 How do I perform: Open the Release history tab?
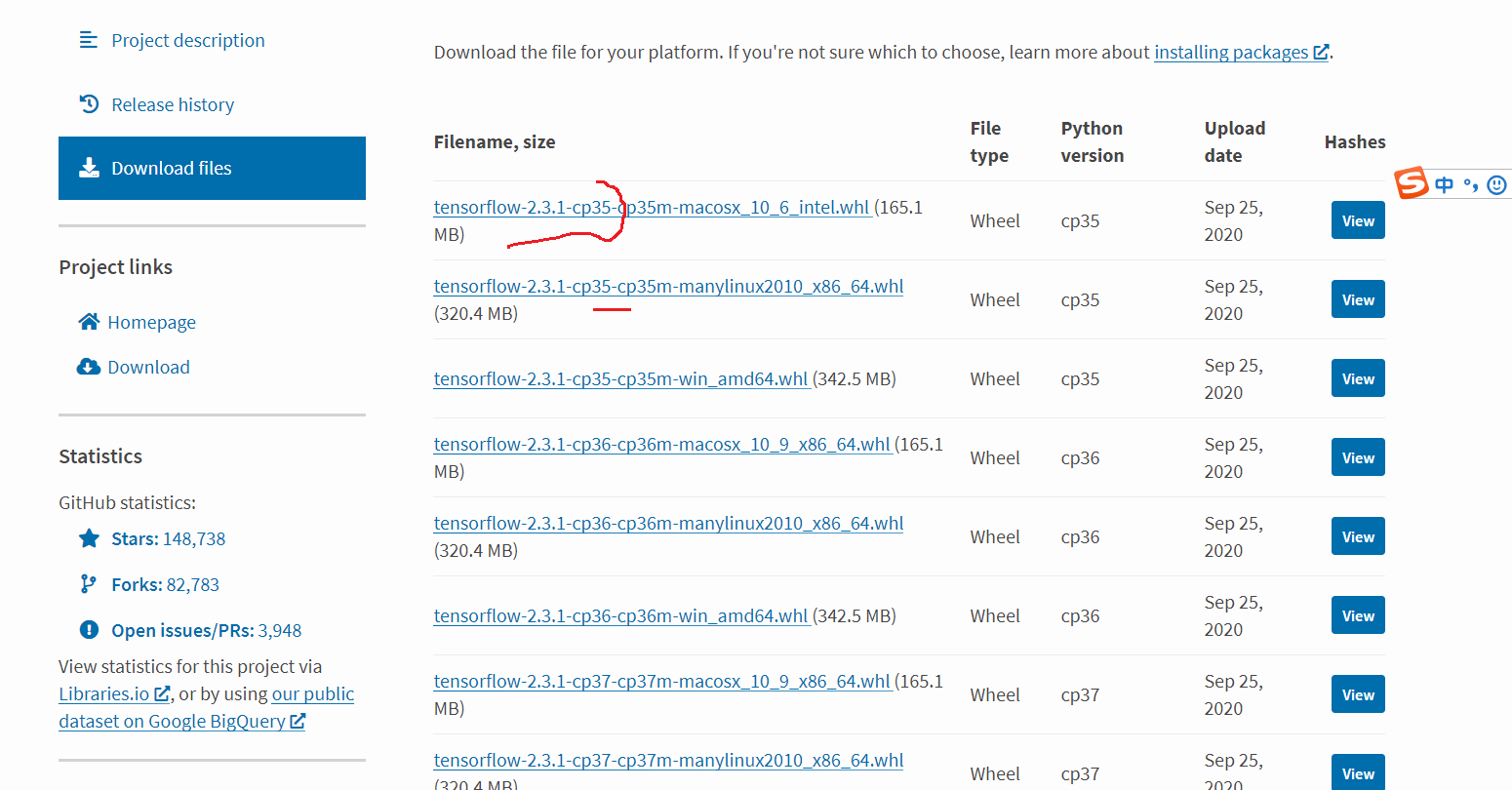coord(173,104)
